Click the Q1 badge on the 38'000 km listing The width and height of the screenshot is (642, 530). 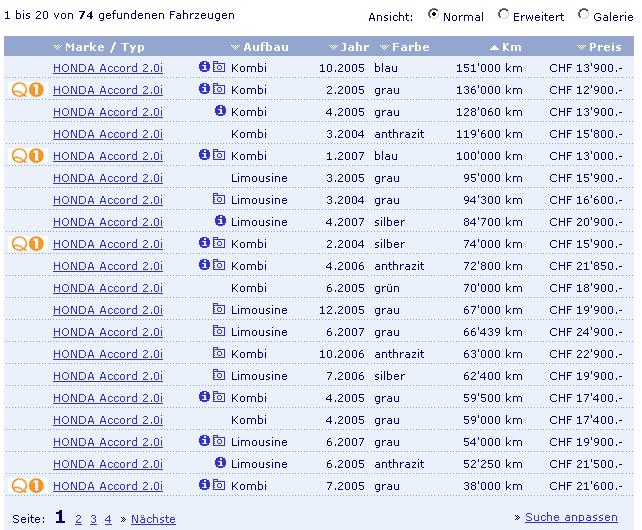(27, 486)
